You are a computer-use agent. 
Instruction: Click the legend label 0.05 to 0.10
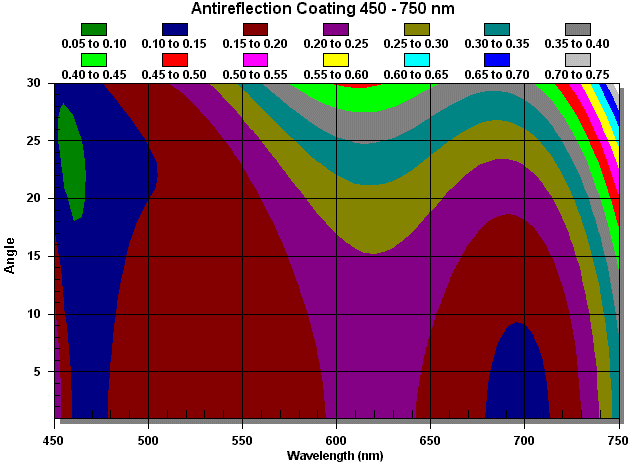click(x=94, y=44)
